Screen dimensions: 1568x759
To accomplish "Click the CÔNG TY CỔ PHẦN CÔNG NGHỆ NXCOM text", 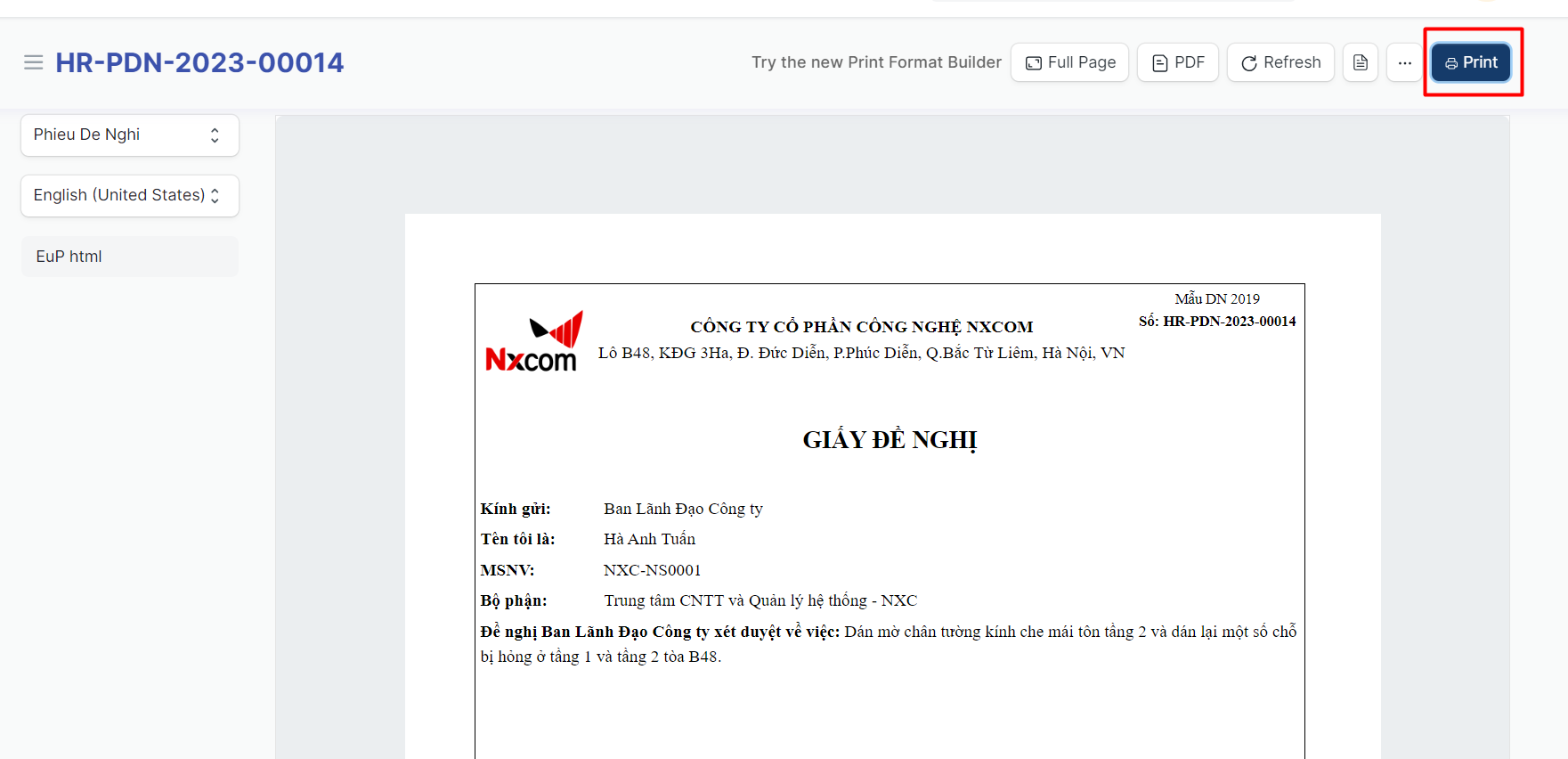I will (861, 327).
